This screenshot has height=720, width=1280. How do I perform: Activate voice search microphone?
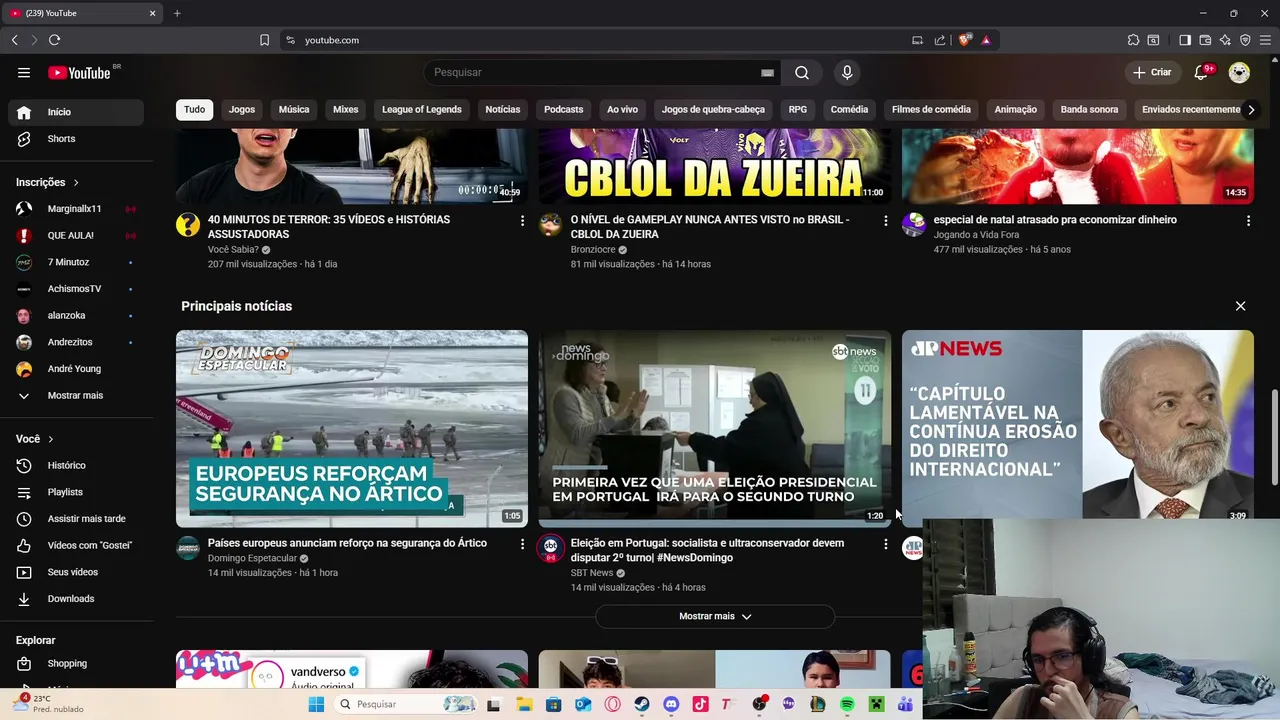tap(847, 72)
